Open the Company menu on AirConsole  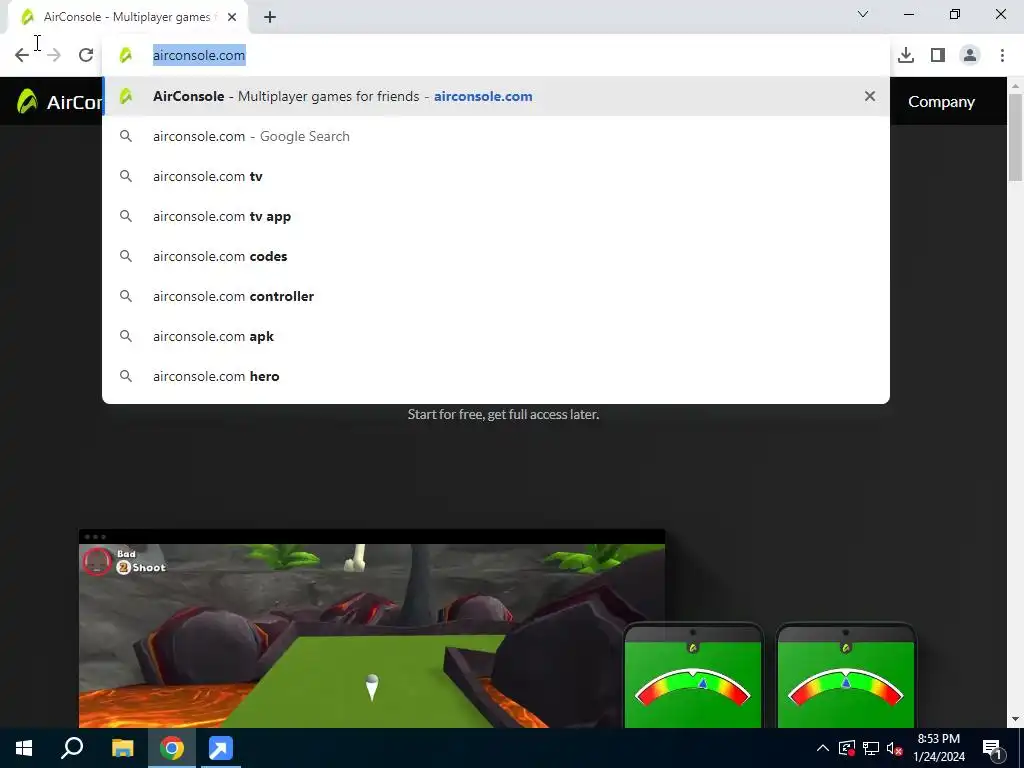tap(941, 102)
